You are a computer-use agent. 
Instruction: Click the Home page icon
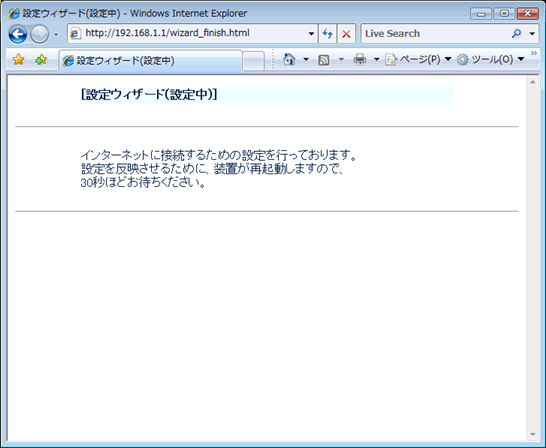click(x=289, y=60)
